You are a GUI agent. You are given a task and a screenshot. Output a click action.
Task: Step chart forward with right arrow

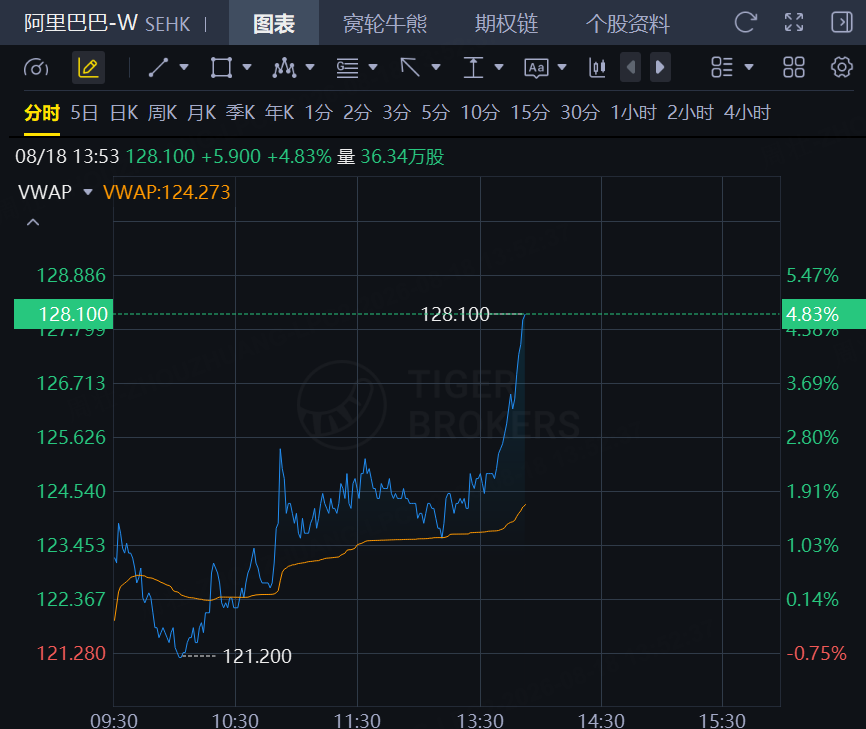point(660,67)
